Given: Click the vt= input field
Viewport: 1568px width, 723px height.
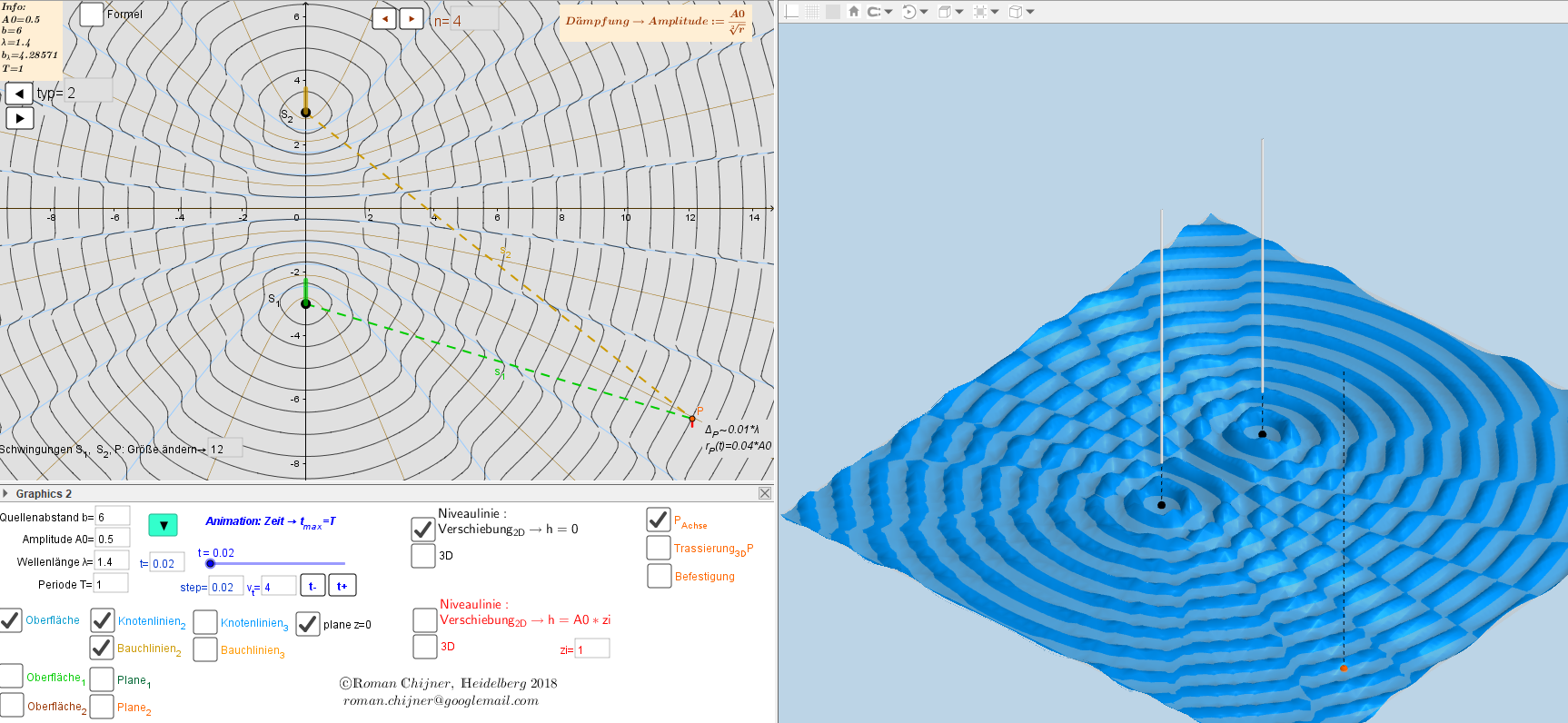Looking at the screenshot, I should 279,587.
